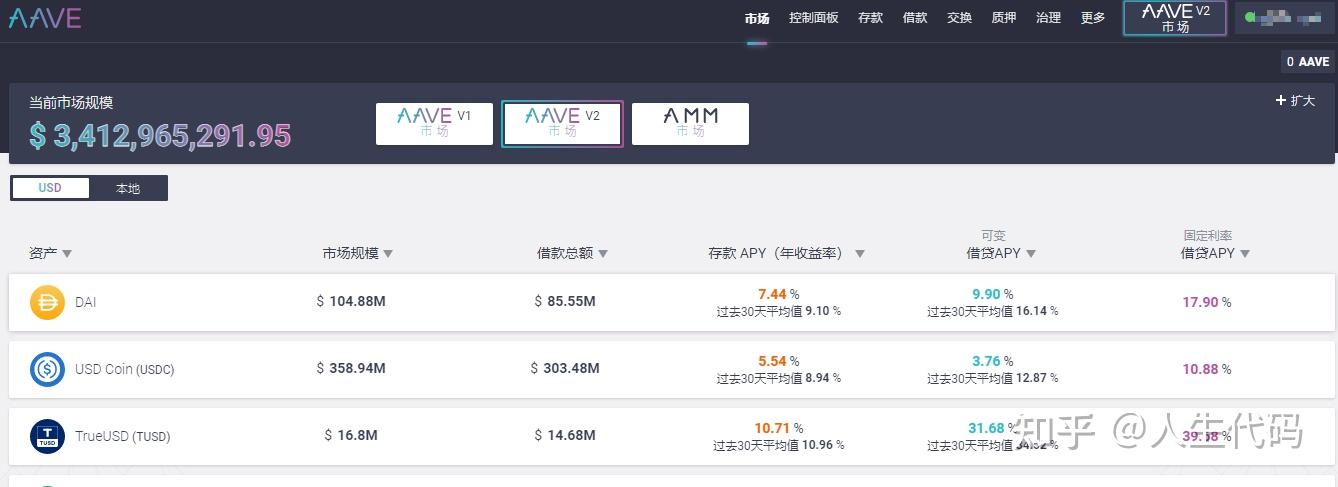
Task: Select the AAVE V2 市场 card
Action: (x=562, y=124)
